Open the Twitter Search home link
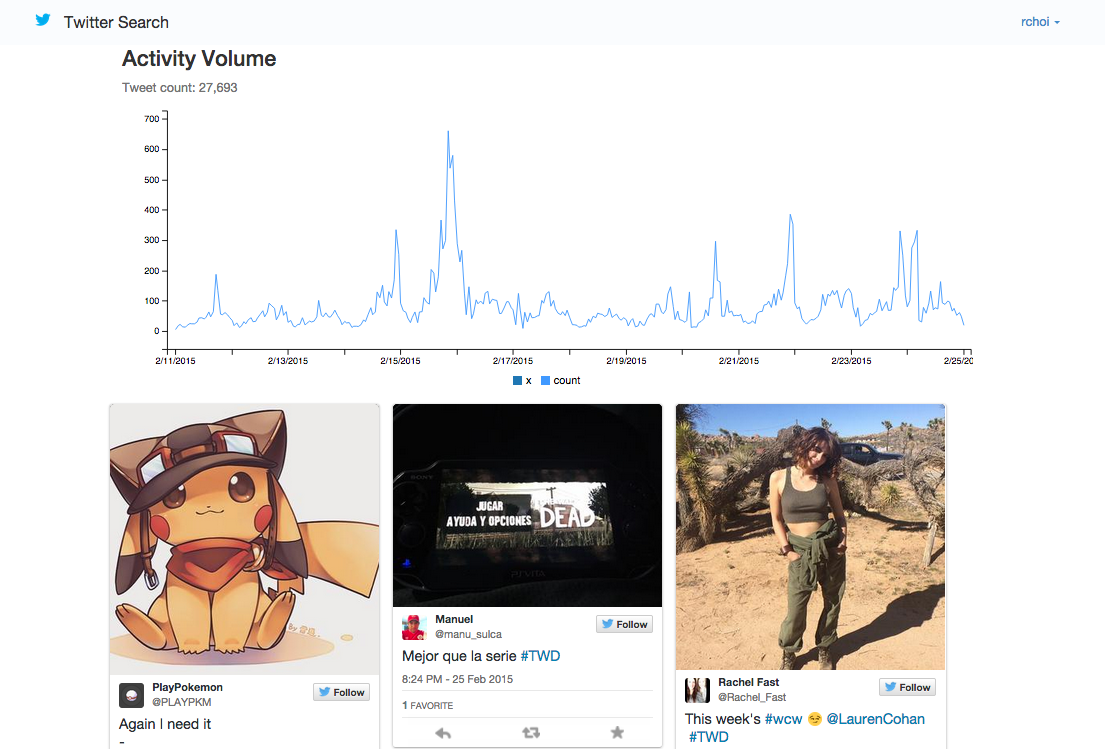The image size is (1105, 749). pos(116,23)
